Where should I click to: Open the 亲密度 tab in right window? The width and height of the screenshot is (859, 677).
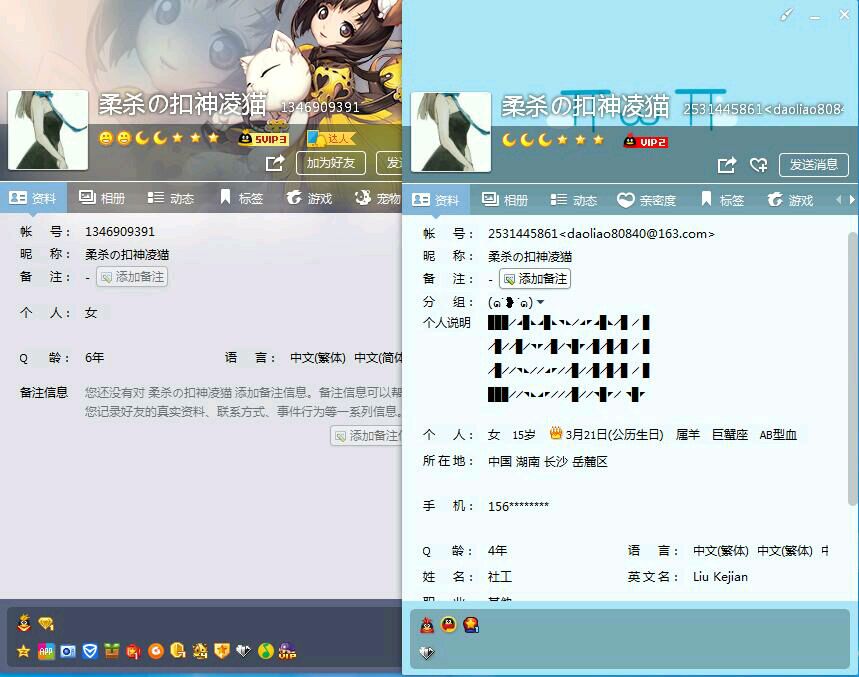(x=646, y=200)
